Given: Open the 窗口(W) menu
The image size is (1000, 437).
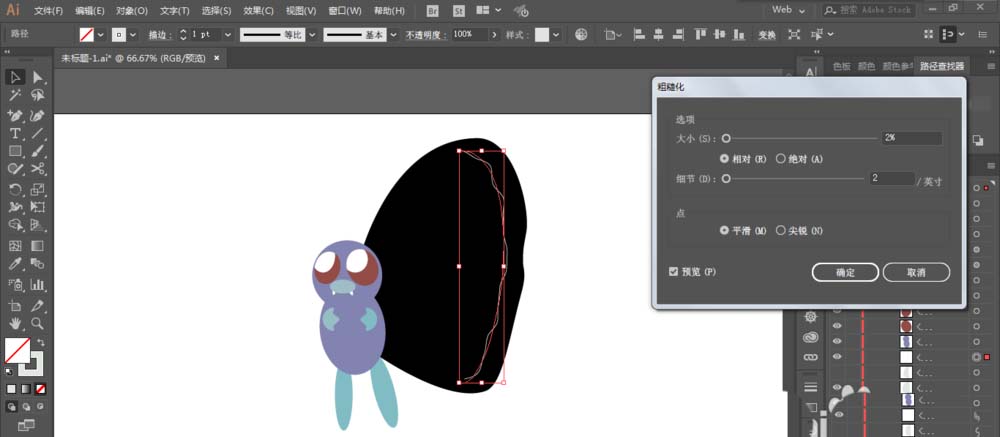Looking at the screenshot, I should tap(344, 11).
